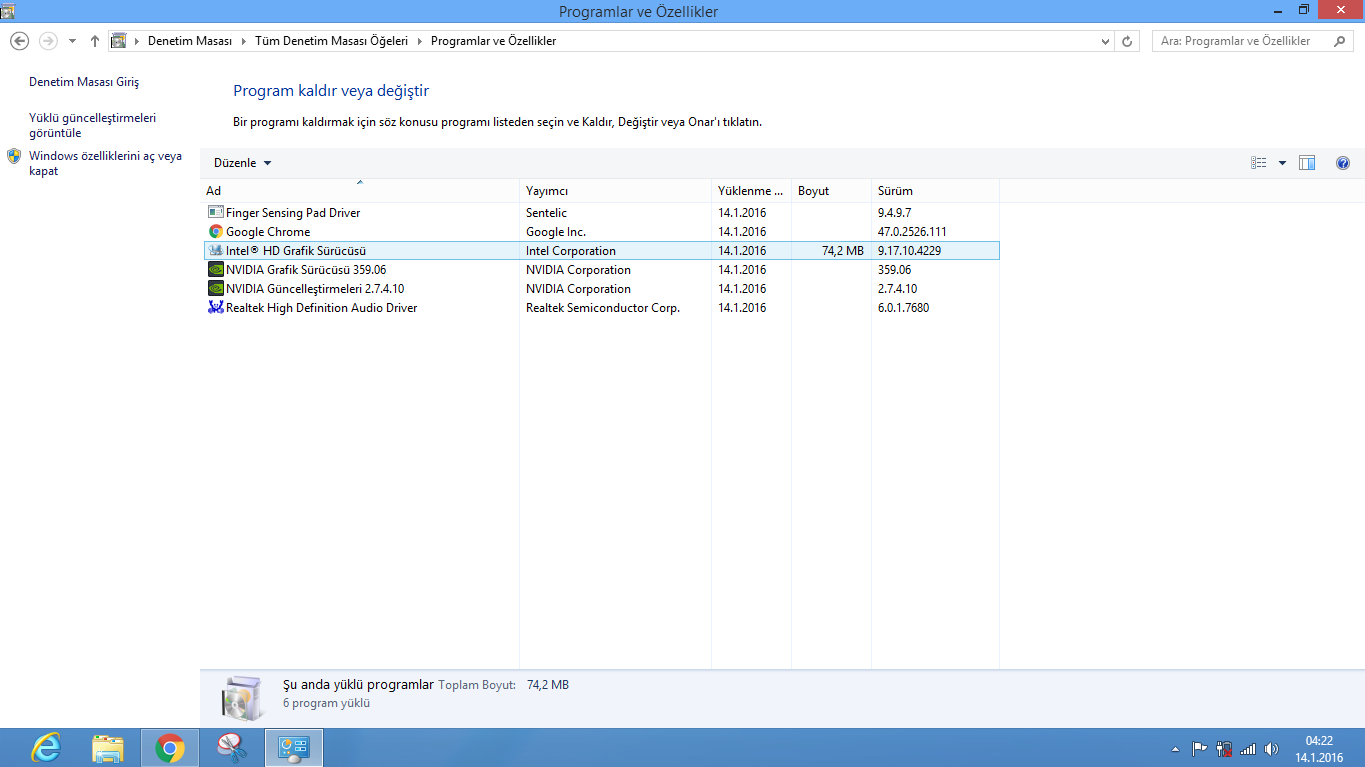Toggle the preview pane icon
The width and height of the screenshot is (1365, 767).
coord(1307,163)
